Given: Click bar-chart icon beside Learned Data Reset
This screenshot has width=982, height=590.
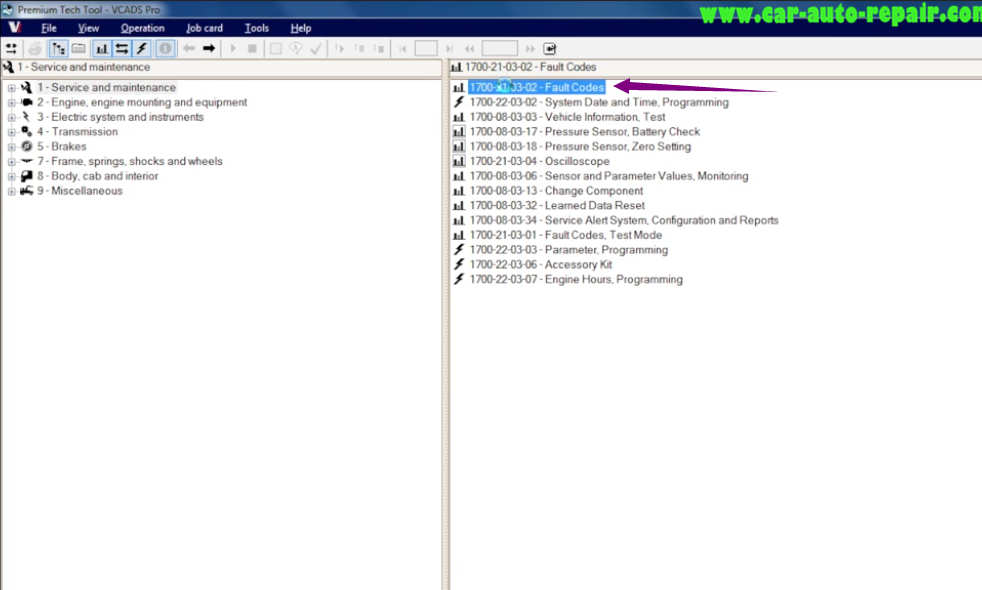Looking at the screenshot, I should 459,205.
